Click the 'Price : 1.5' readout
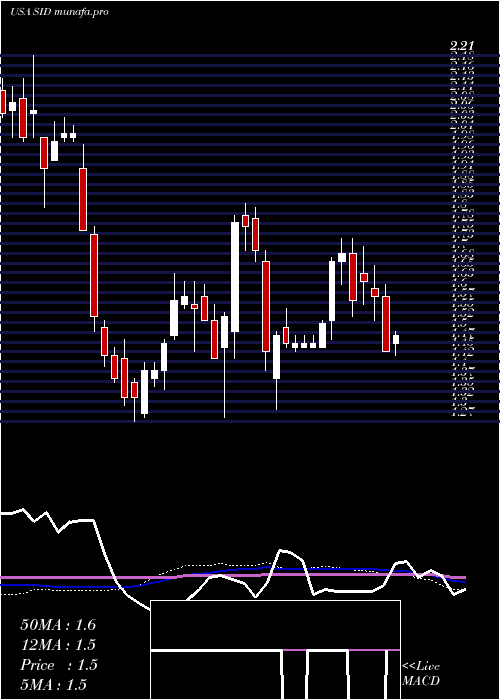Image resolution: width=500 pixels, height=700 pixels. (x=58, y=665)
